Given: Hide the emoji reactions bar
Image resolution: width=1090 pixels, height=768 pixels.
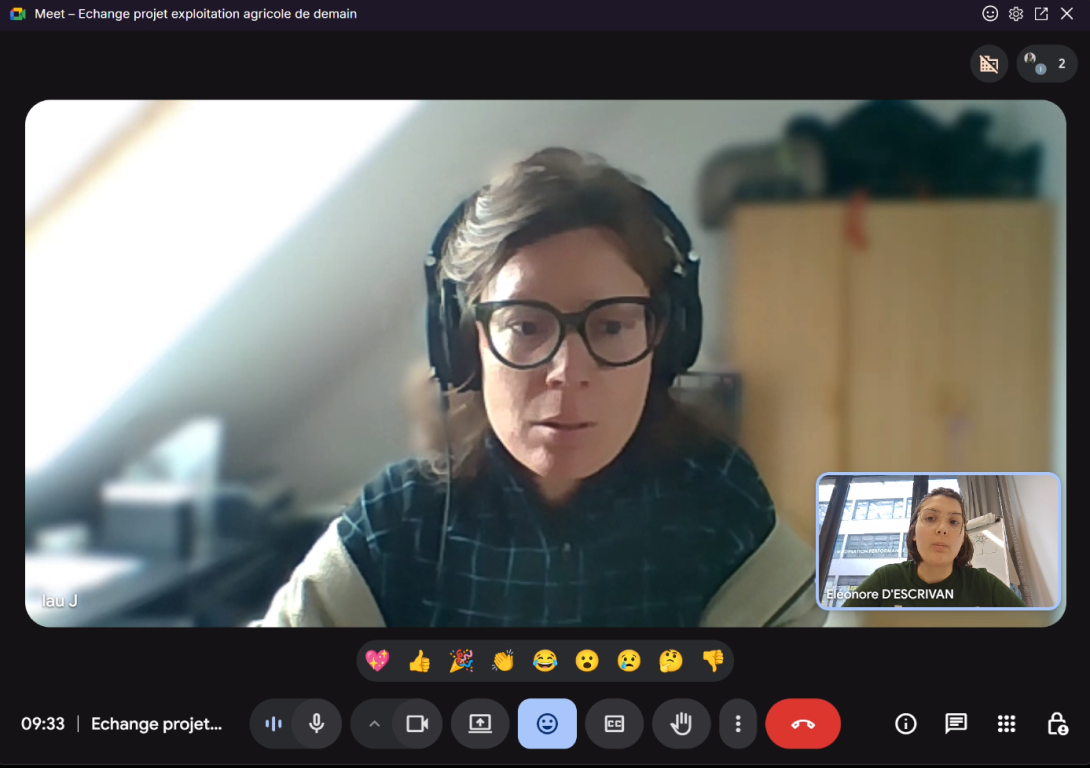Looking at the screenshot, I should coord(547,724).
